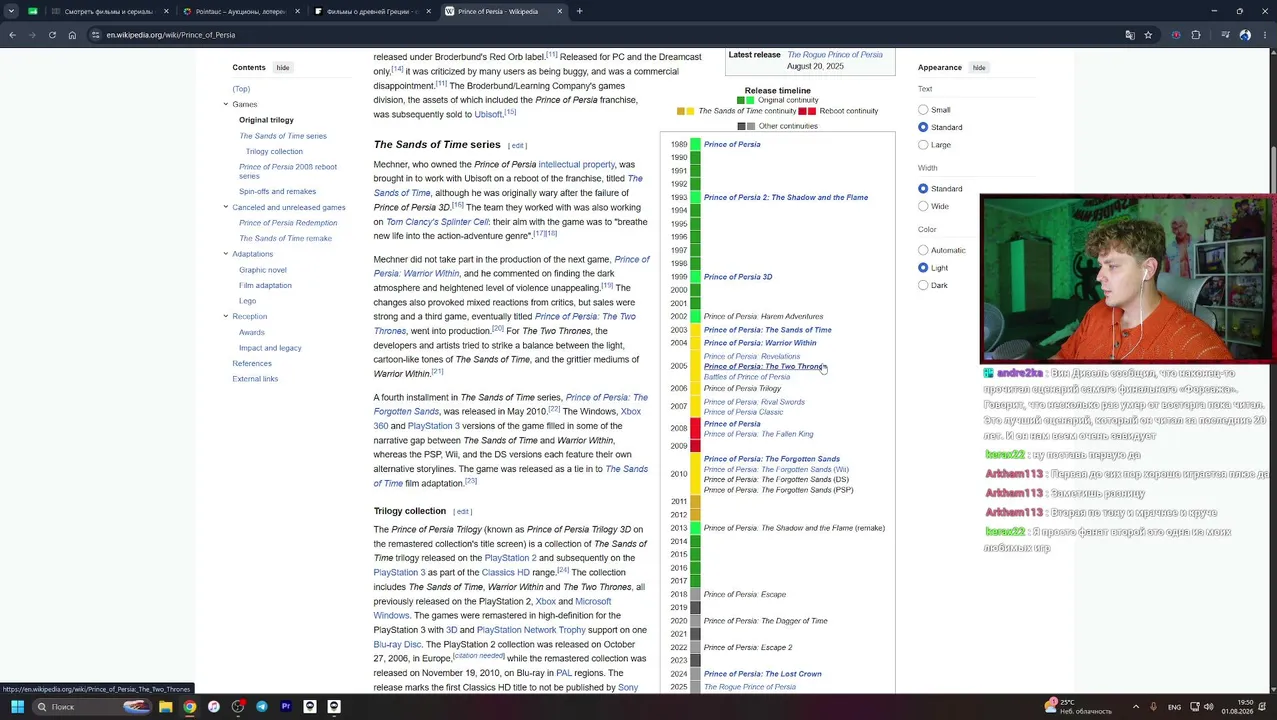Open Google Chrome from the taskbar
This screenshot has height=720, width=1277.
[189, 706]
